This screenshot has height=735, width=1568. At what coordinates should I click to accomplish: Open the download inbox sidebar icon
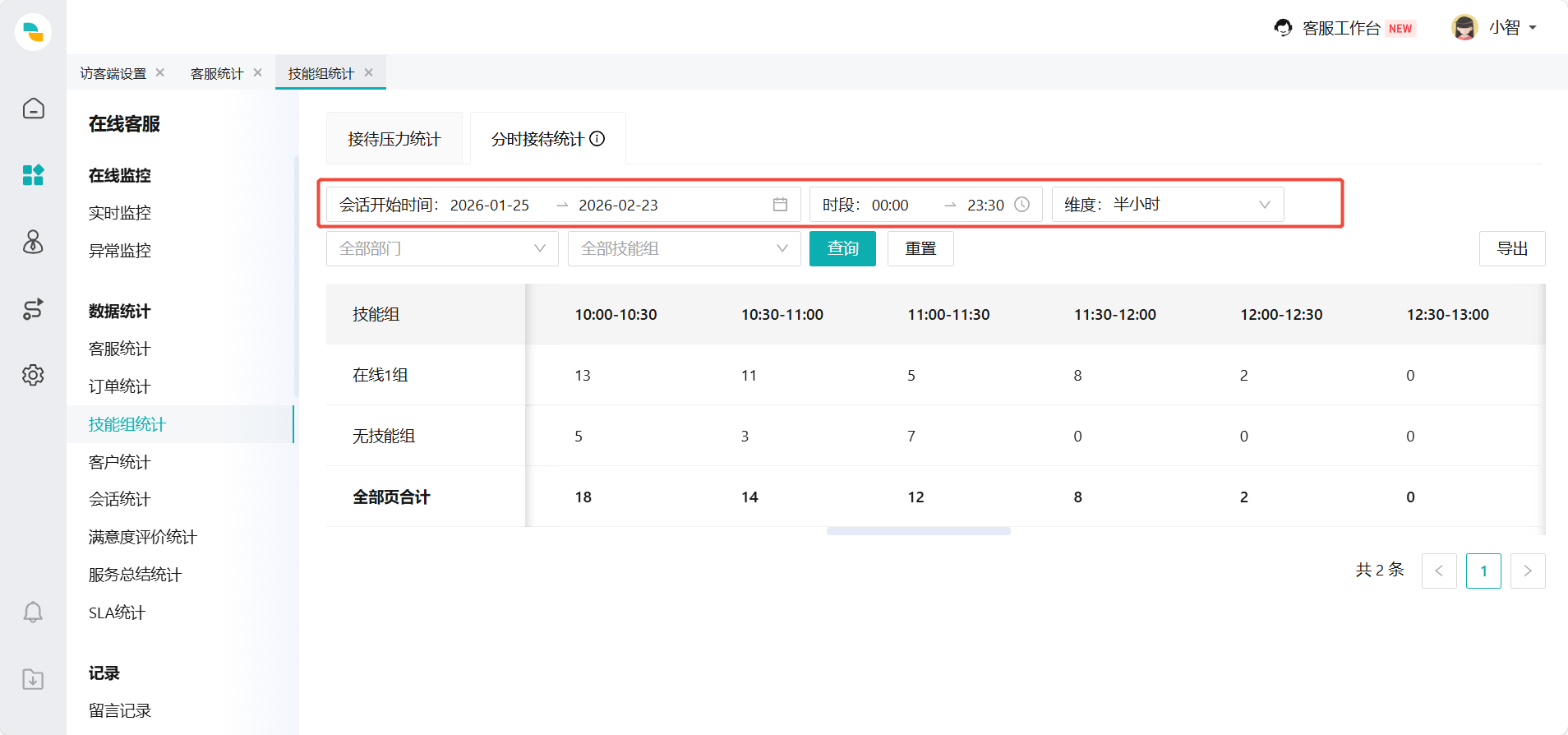pyautogui.click(x=33, y=679)
